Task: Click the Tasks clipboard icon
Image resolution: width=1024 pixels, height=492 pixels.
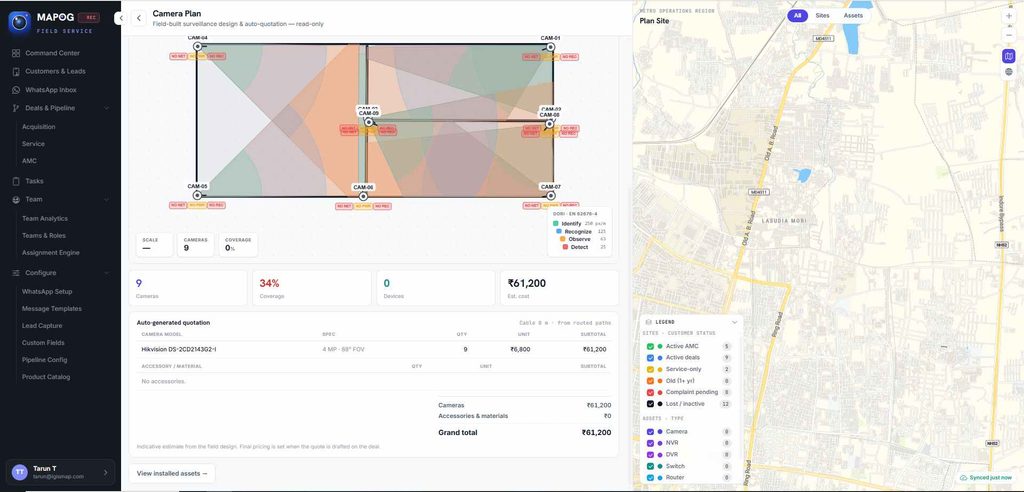Action: pyautogui.click(x=16, y=181)
